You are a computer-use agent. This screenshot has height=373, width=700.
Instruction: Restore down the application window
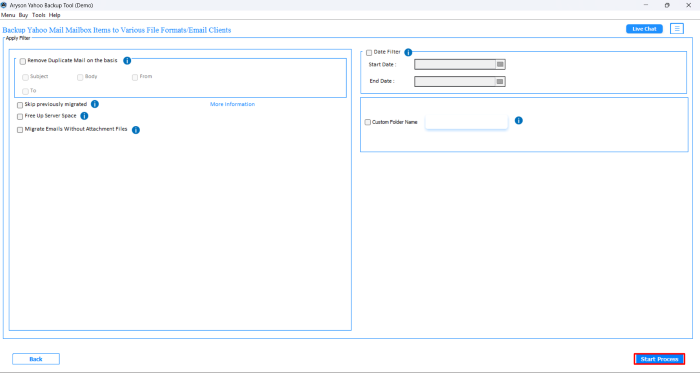coord(667,5)
